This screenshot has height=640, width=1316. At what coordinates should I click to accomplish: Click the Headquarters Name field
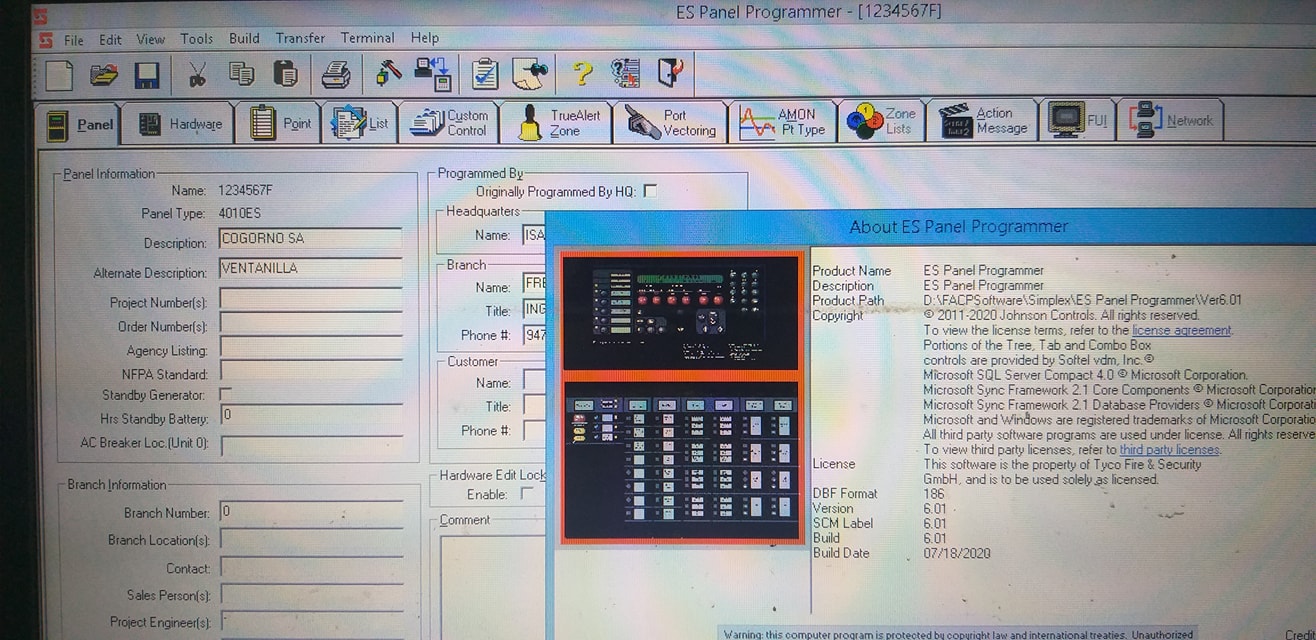coord(534,235)
